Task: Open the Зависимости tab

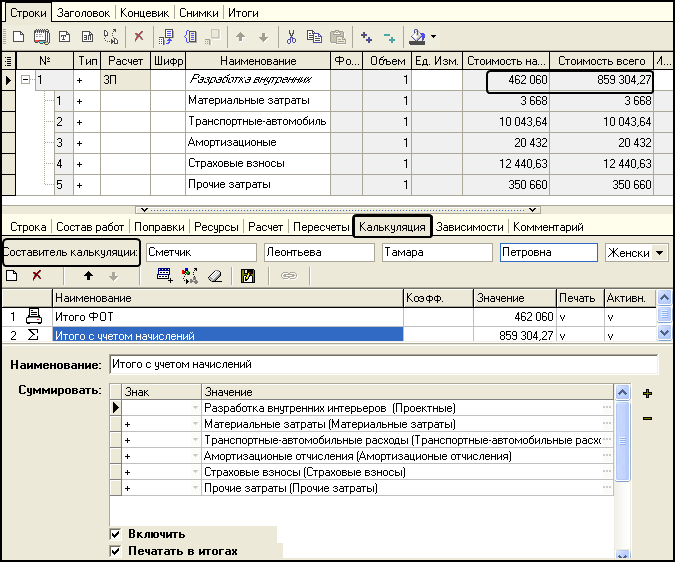Action: click(x=469, y=227)
